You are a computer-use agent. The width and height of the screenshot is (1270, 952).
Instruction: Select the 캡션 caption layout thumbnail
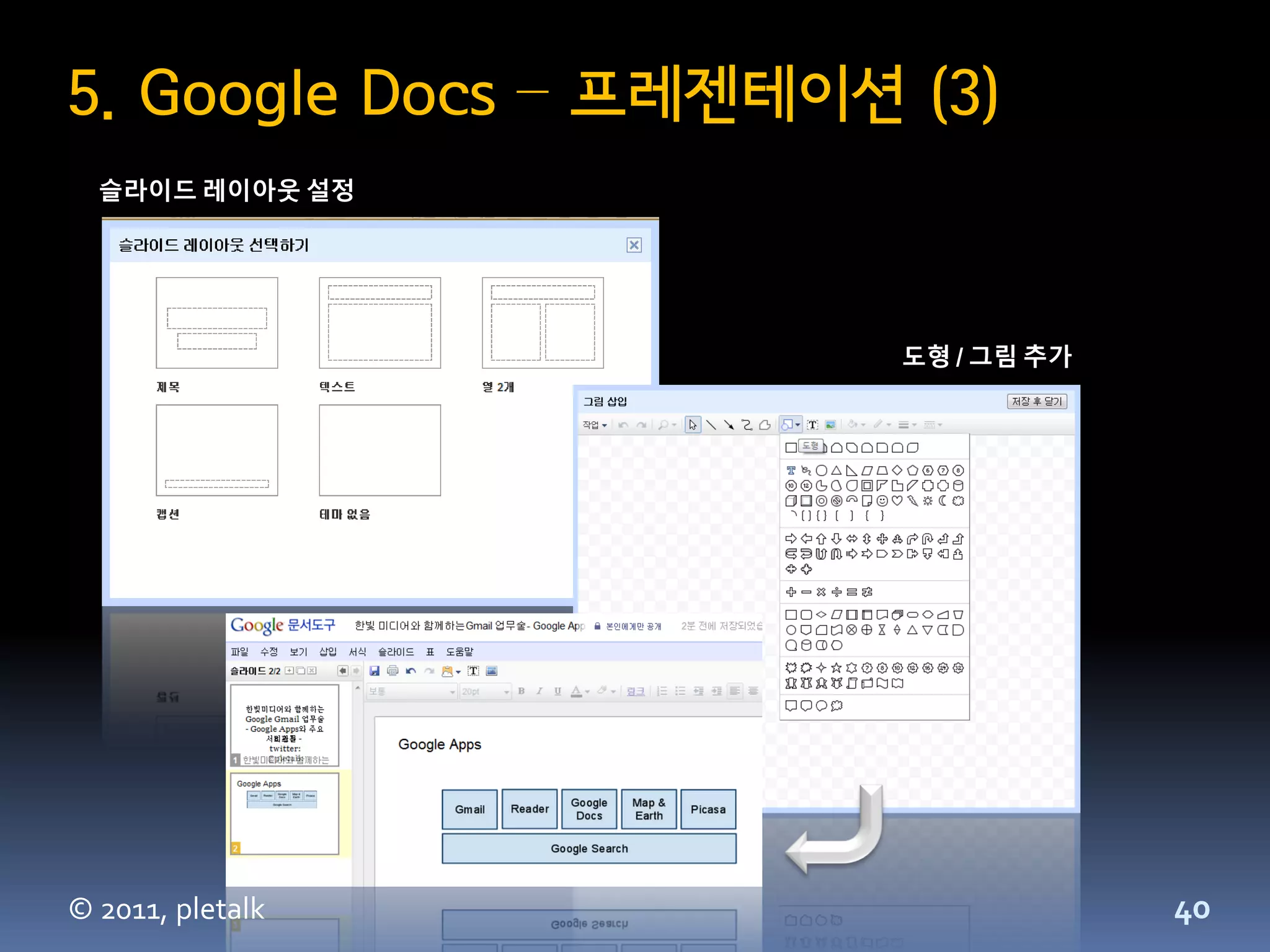pos(216,450)
